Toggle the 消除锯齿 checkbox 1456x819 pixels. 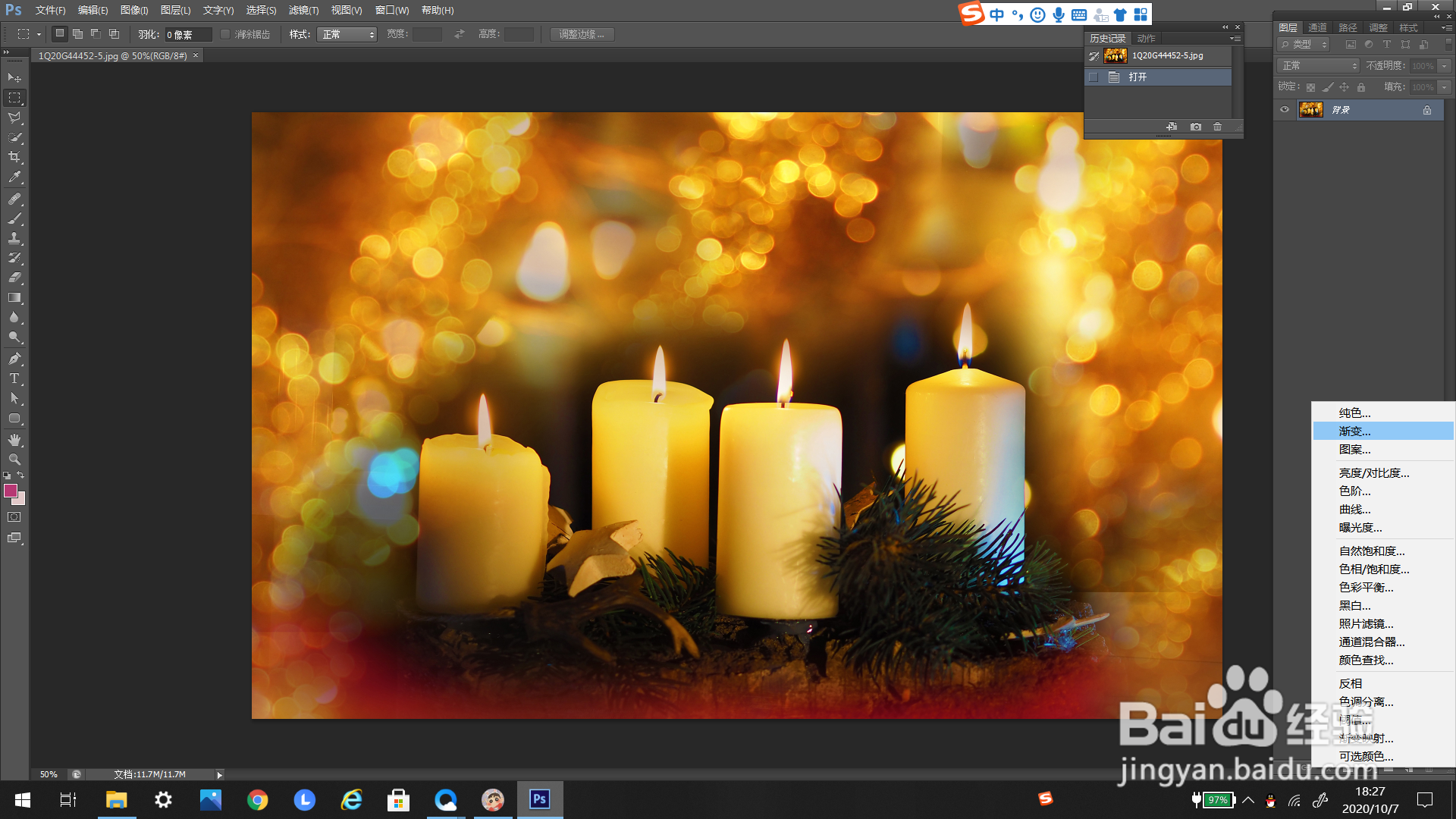point(225,34)
